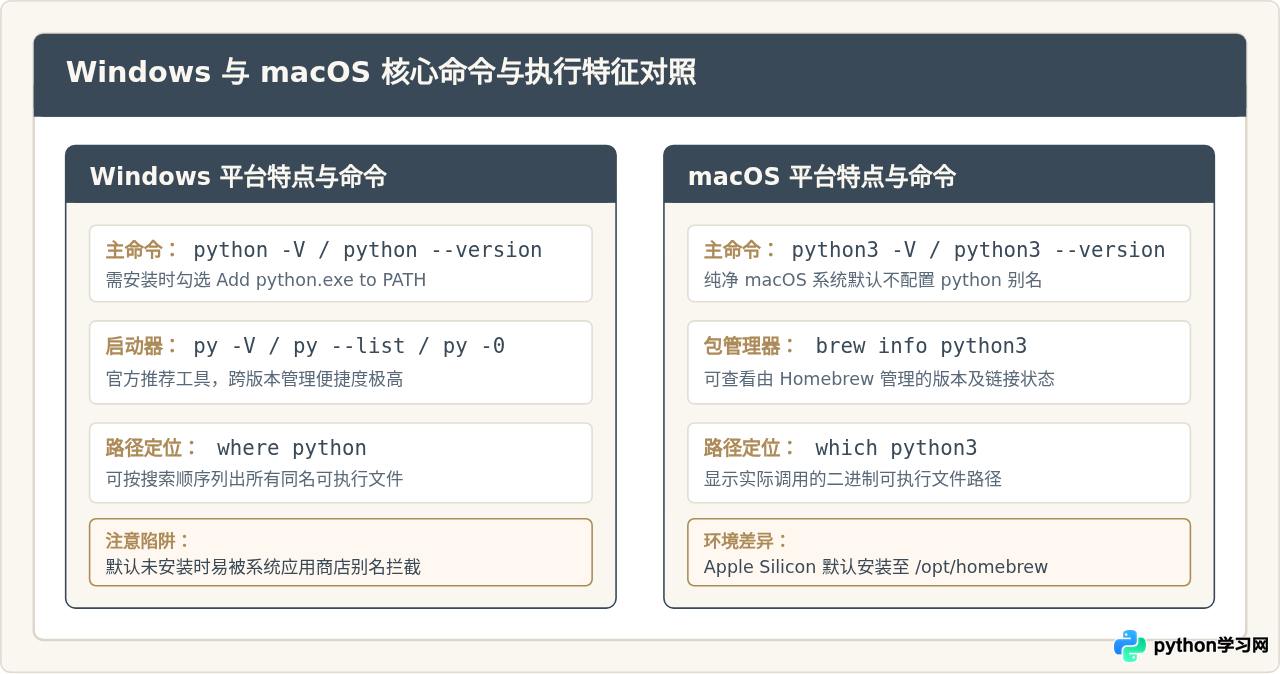Click the 主命令 label in the Windows card

[x=142, y=250]
